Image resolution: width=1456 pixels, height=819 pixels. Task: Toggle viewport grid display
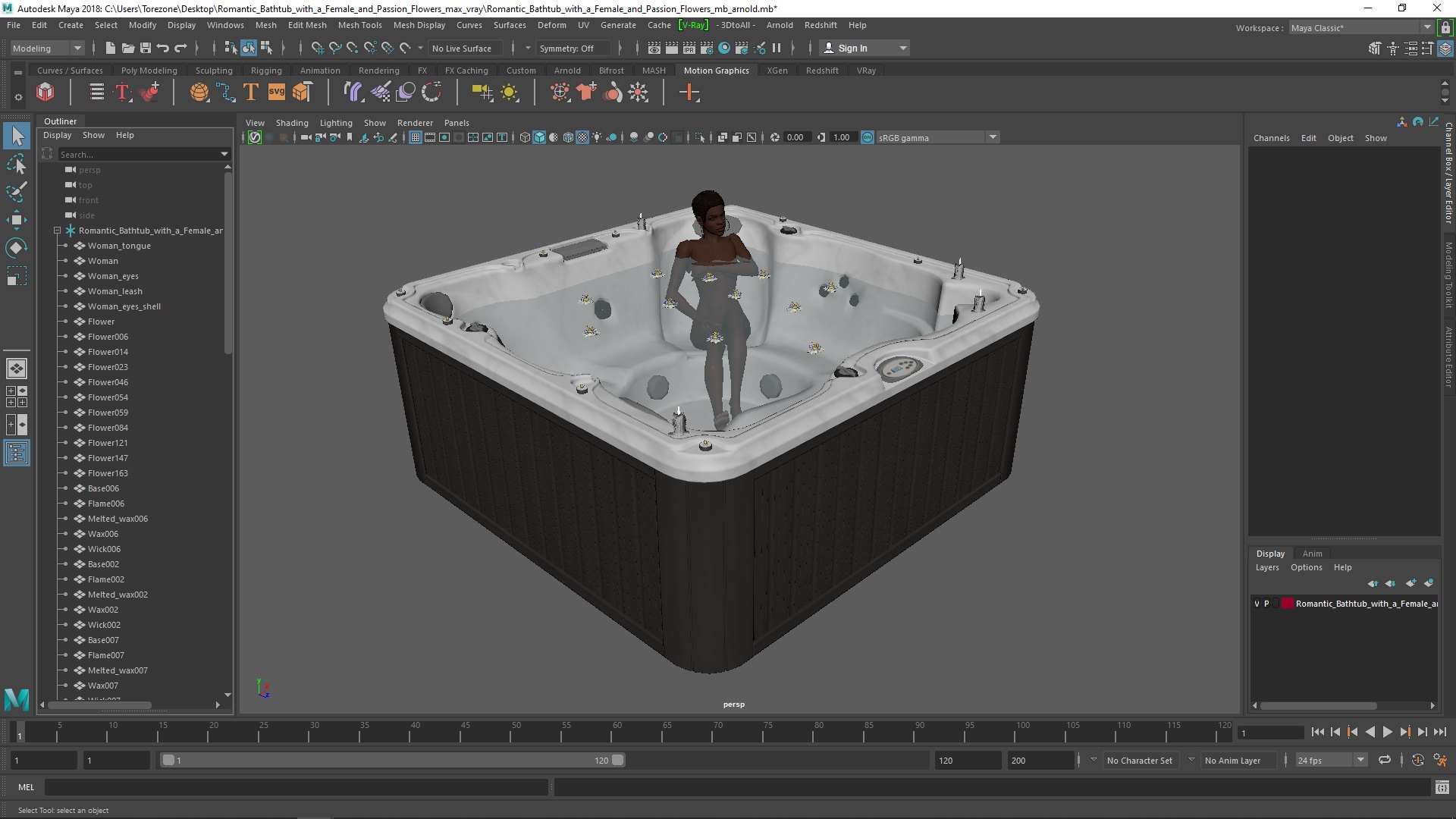[x=416, y=137]
